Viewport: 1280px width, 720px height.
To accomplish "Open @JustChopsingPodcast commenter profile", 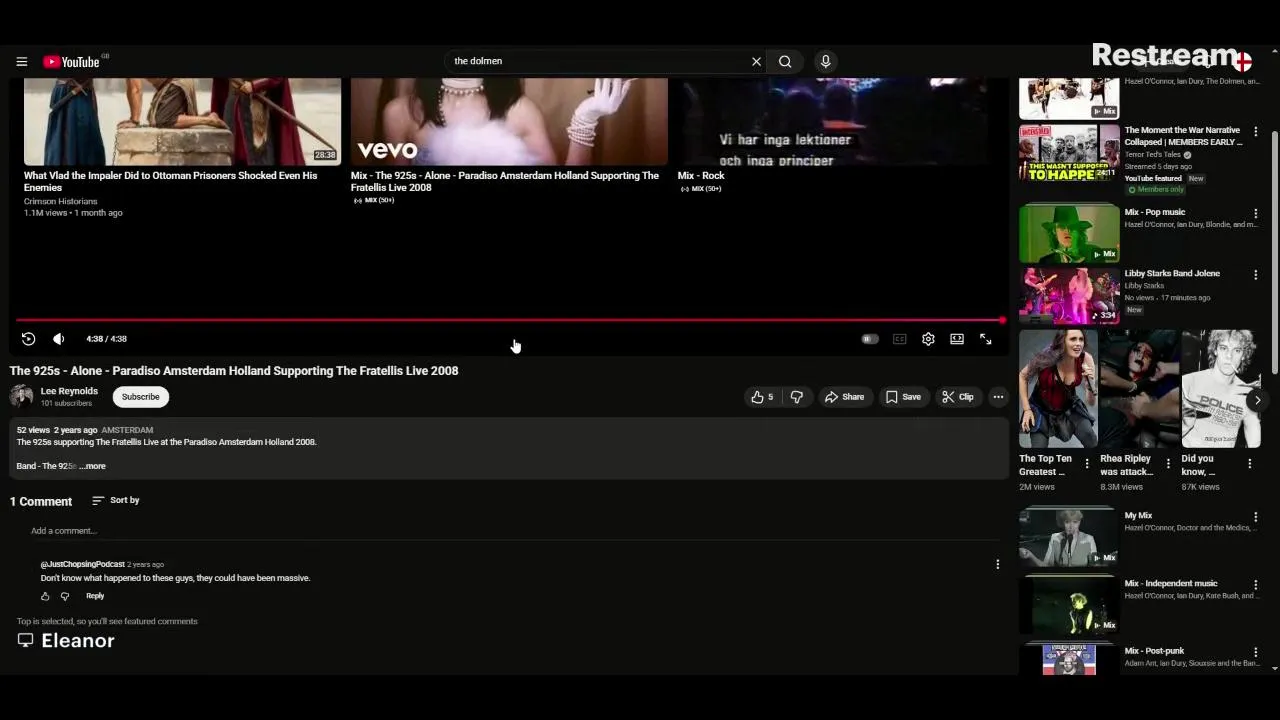I will pyautogui.click(x=82, y=564).
